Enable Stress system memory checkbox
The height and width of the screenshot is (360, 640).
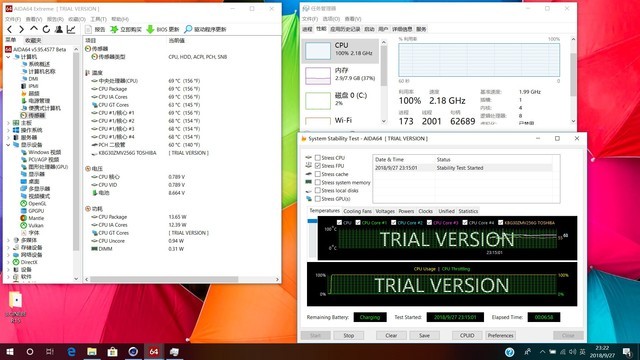318,182
